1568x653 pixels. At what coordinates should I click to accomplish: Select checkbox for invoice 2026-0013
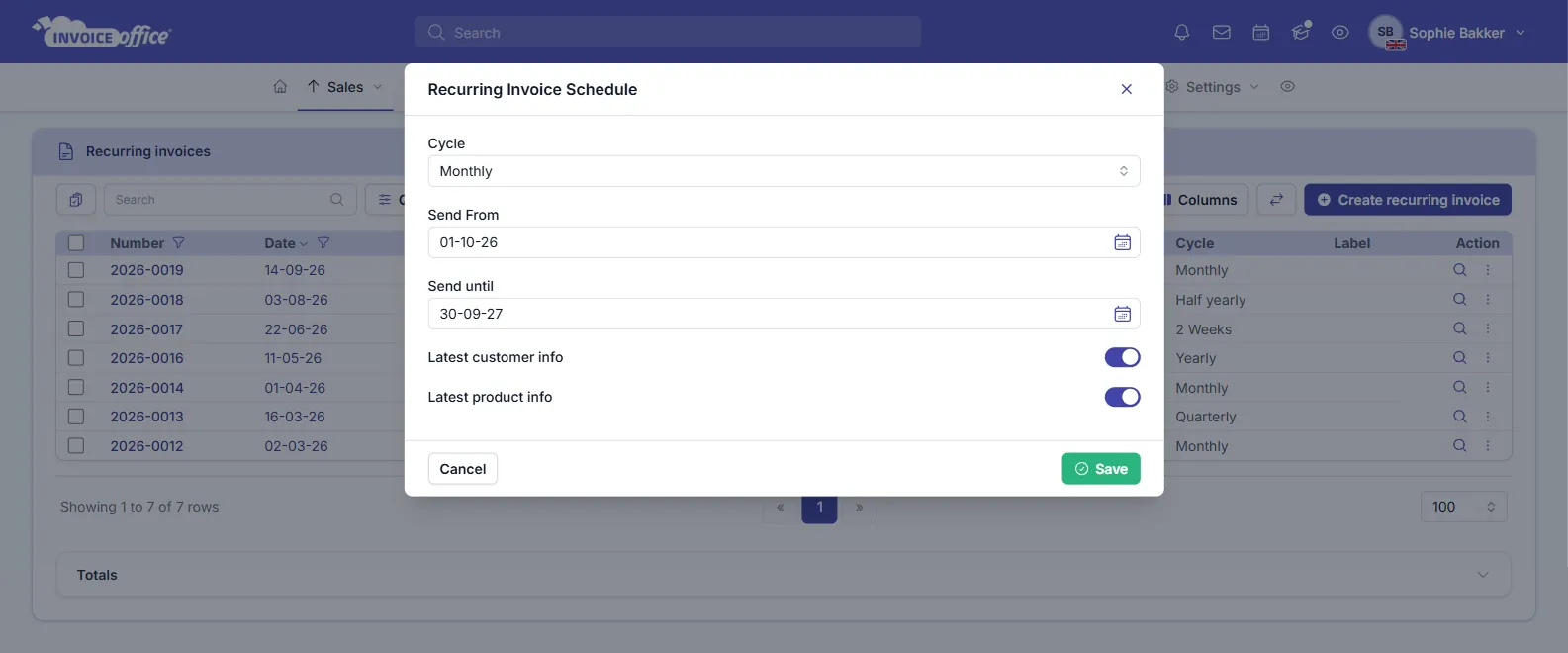coord(76,417)
